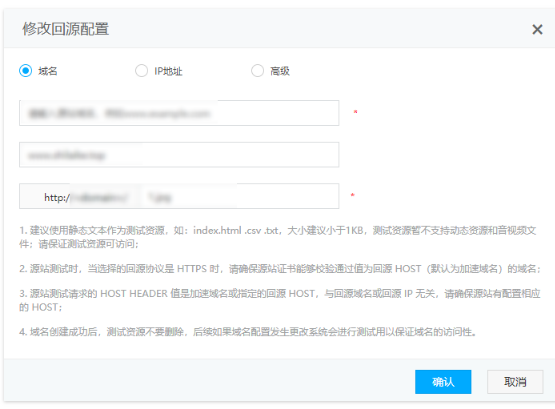555x409 pixels.
Task: Click note 1 about static test resources
Action: (x=278, y=237)
